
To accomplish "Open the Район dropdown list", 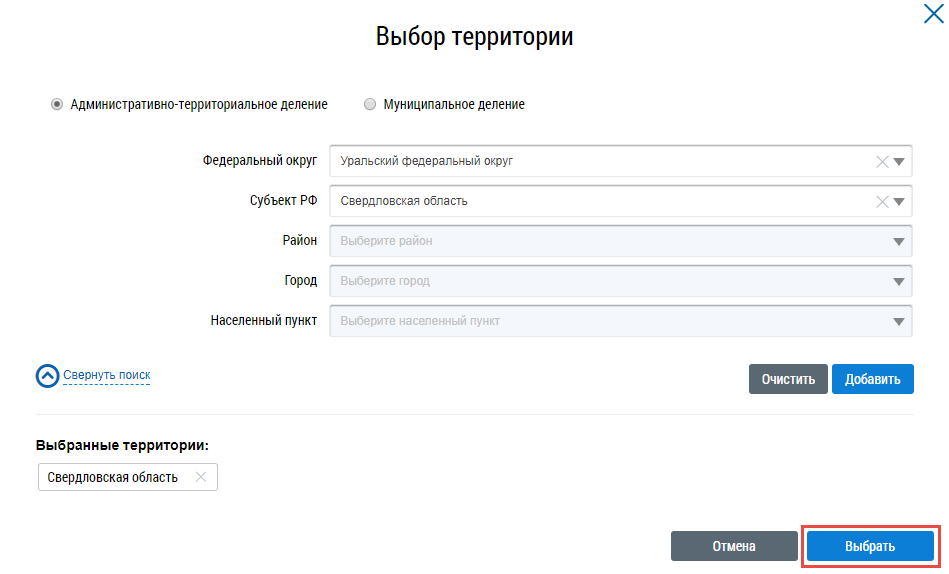I will pyautogui.click(x=620, y=241).
